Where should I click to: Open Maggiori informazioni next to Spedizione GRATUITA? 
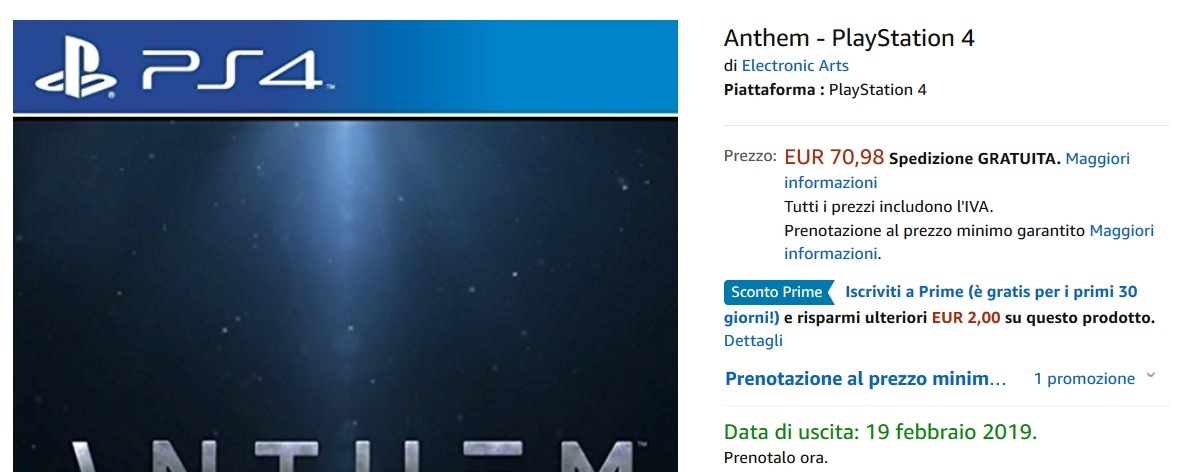point(1097,158)
